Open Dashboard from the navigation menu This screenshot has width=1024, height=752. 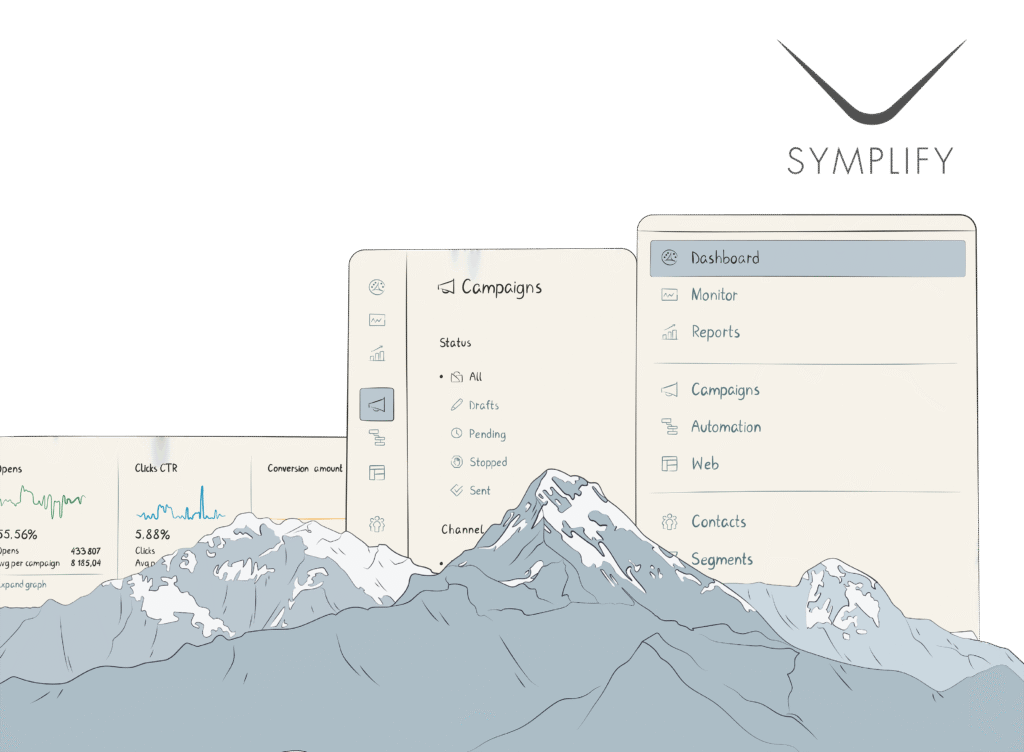(721, 257)
